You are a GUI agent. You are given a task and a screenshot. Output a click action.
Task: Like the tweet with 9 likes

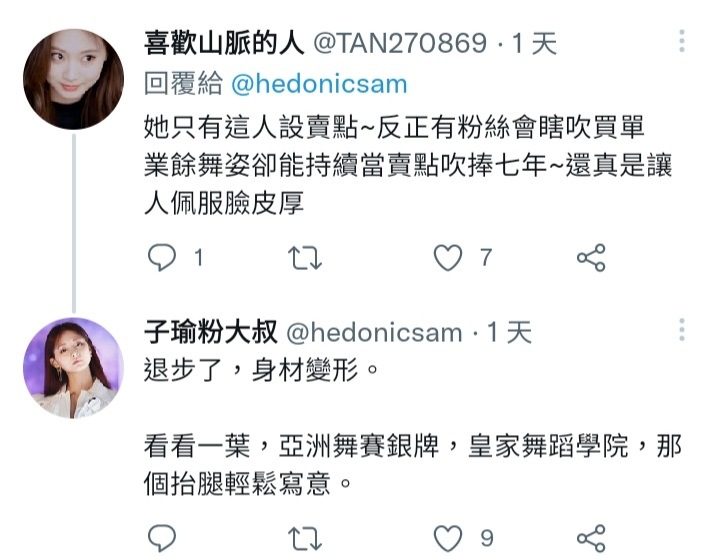448,538
